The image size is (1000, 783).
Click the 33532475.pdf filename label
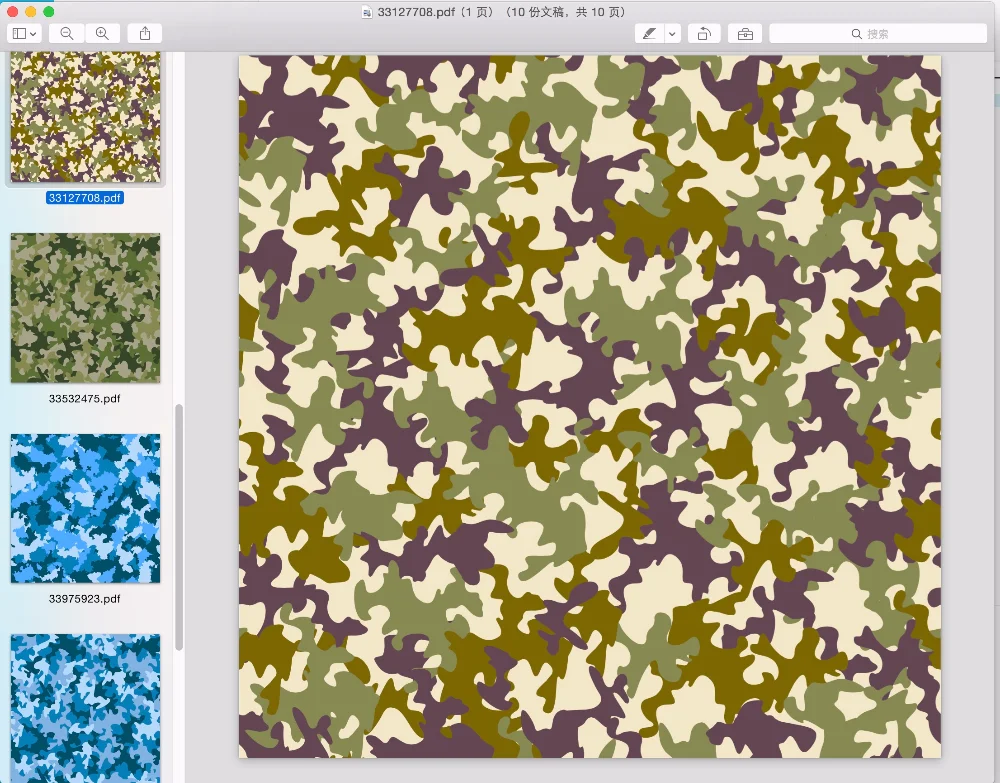[x=85, y=398]
